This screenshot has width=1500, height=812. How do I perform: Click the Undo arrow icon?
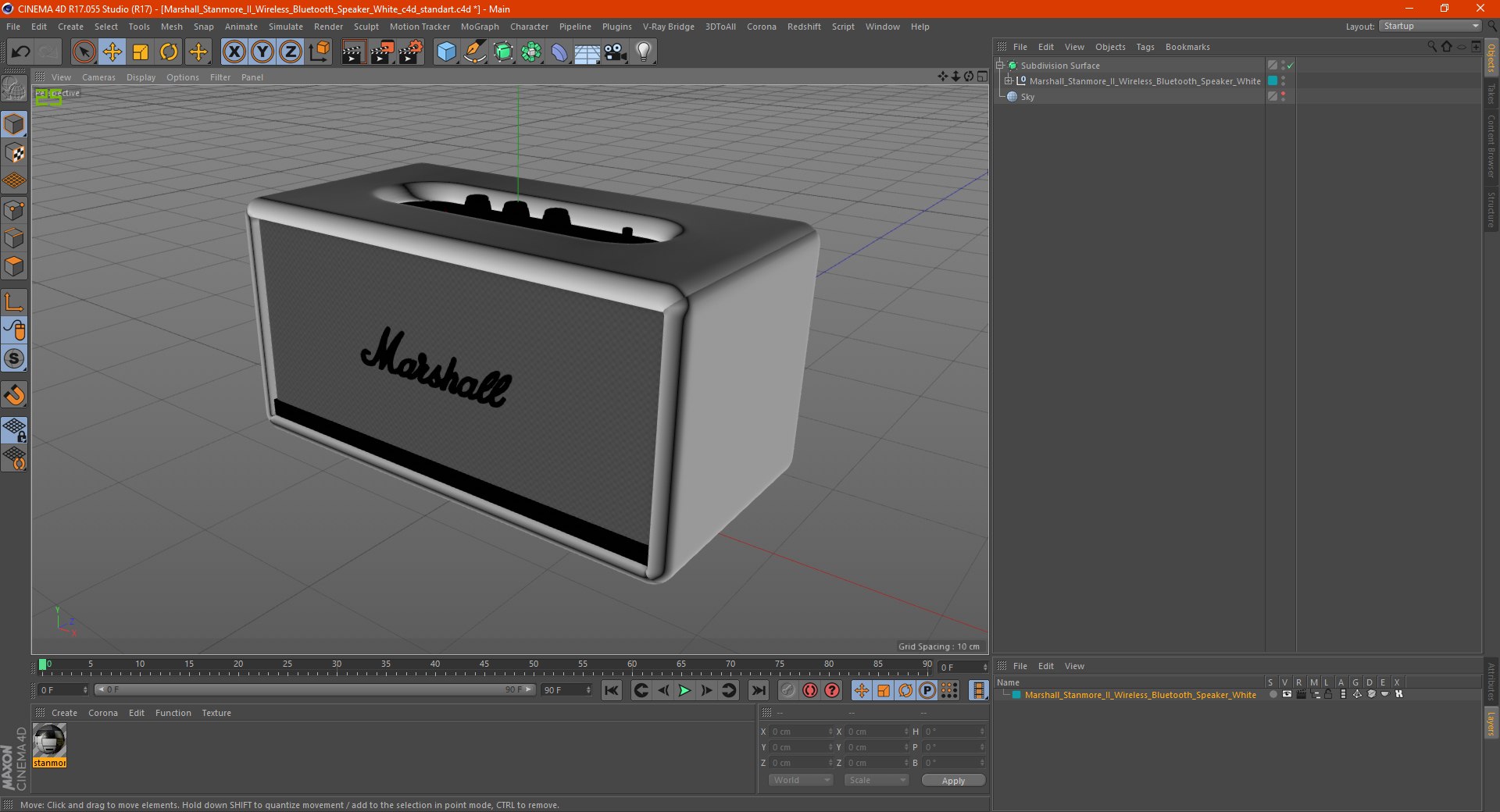coord(21,52)
